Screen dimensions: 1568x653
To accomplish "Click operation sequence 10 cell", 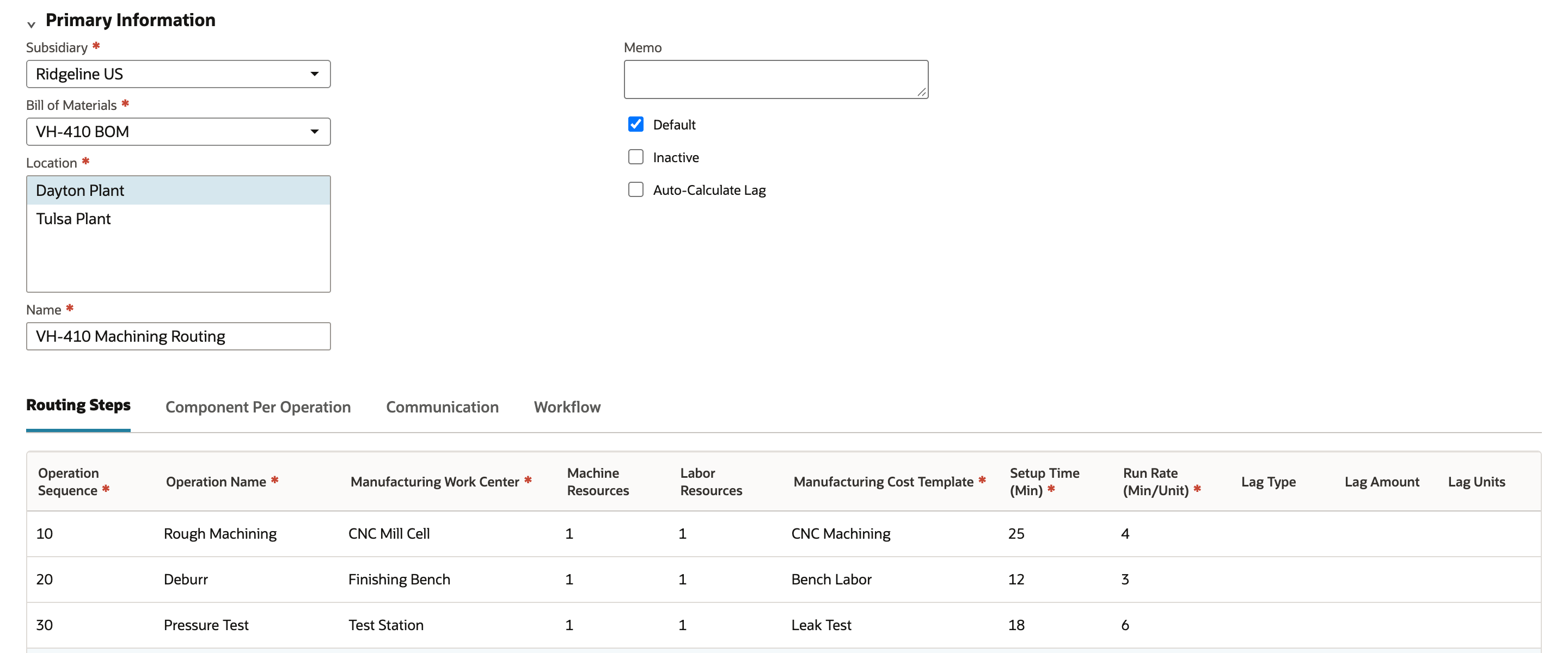I will [45, 534].
